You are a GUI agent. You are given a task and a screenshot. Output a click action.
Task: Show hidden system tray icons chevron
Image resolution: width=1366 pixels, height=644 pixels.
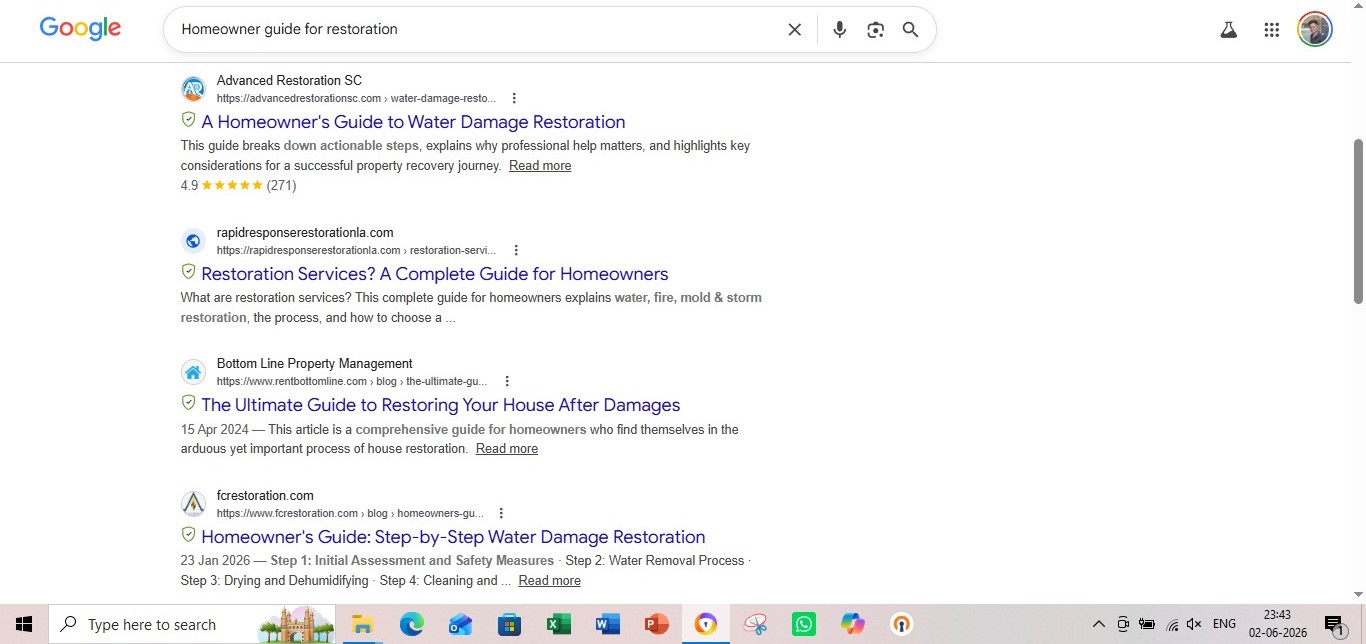(x=1098, y=624)
